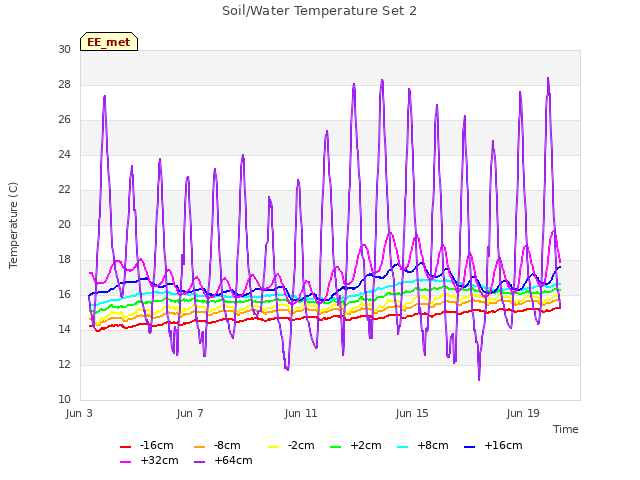Select the +8cm legend label
This screenshot has width=640, height=480.
point(433,445)
